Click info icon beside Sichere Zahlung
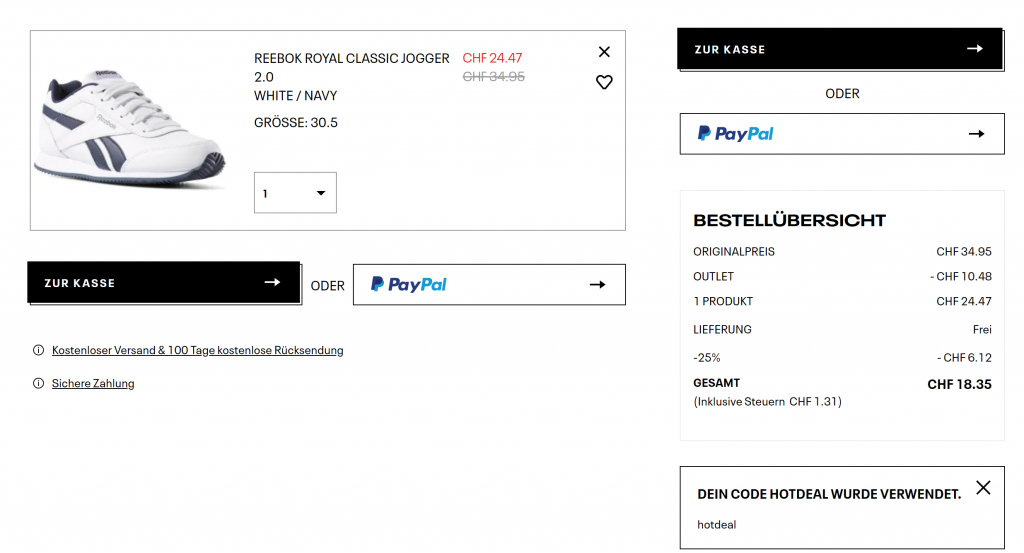Screen dimensions: 1024x553 pyautogui.click(x=39, y=384)
